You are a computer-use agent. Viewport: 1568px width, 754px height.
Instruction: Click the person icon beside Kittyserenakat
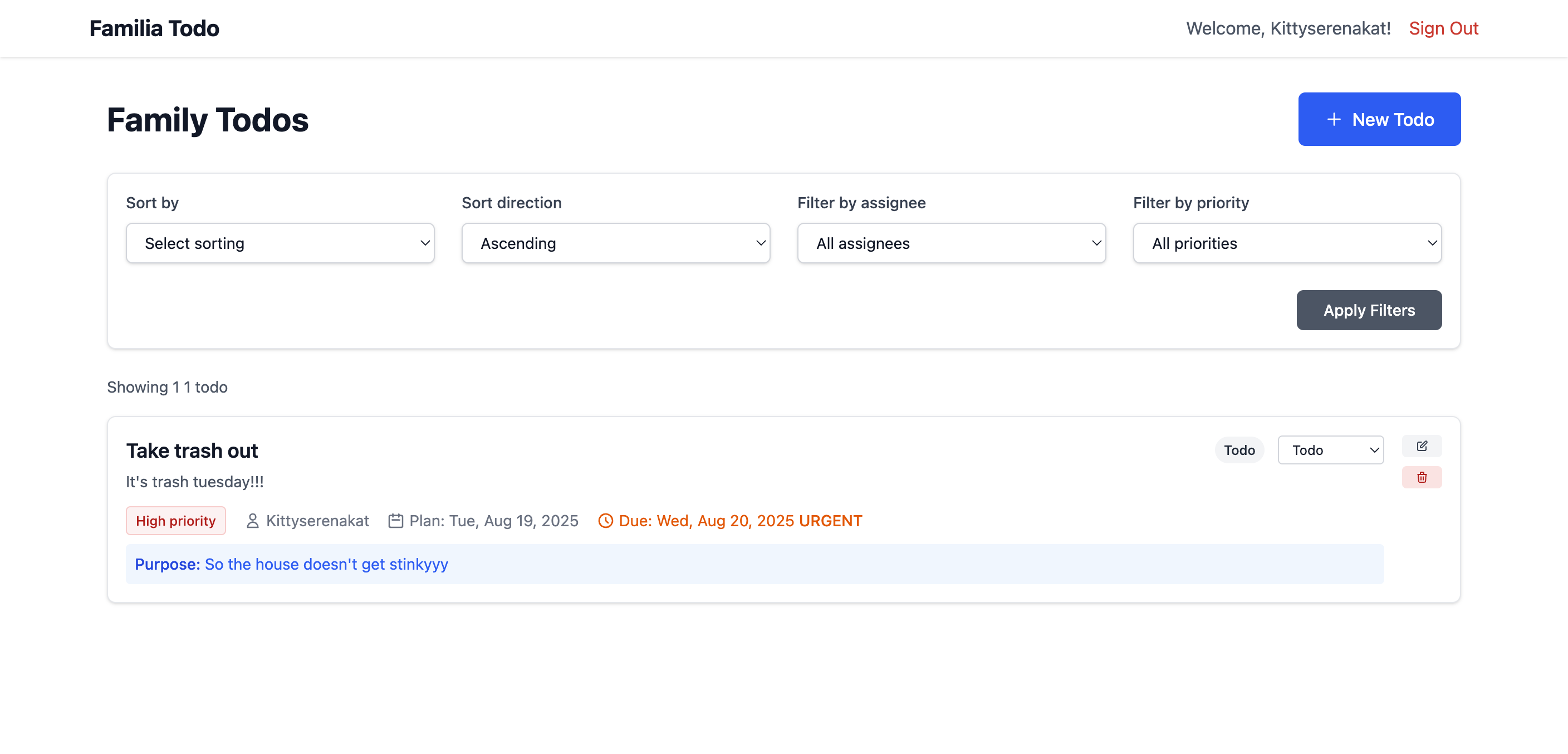pyautogui.click(x=253, y=521)
